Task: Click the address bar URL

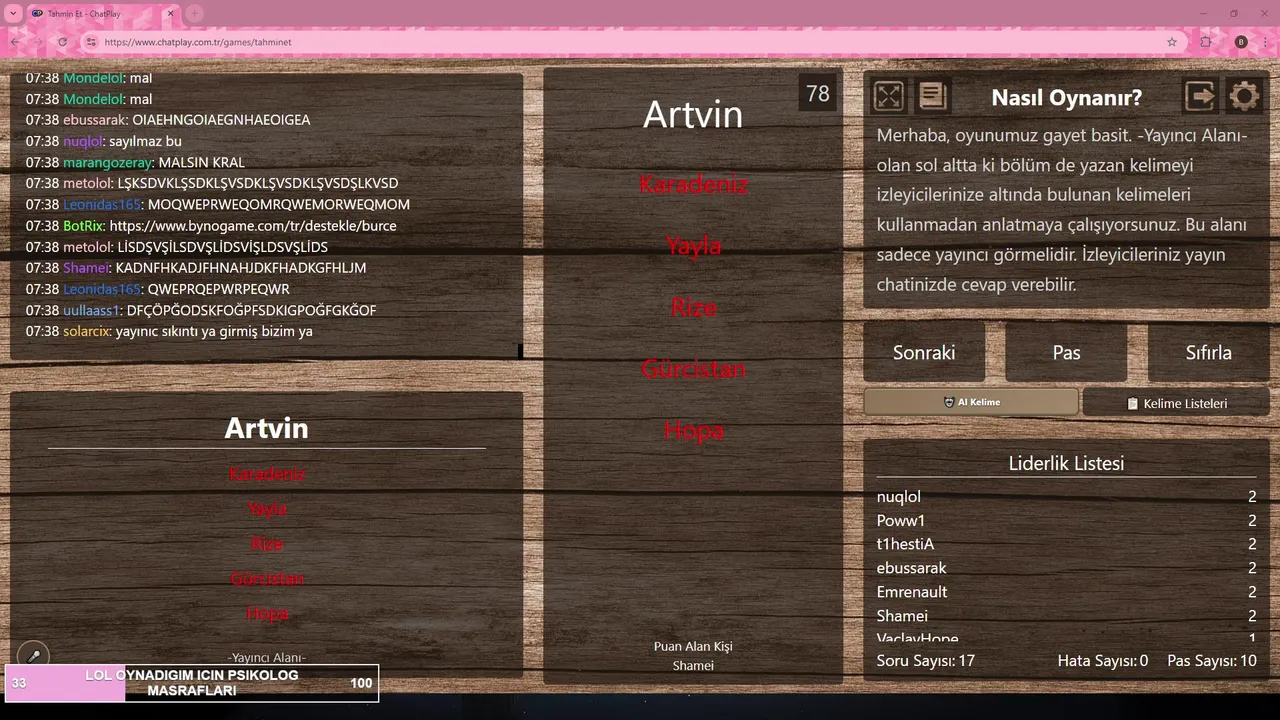Action: pos(198,43)
